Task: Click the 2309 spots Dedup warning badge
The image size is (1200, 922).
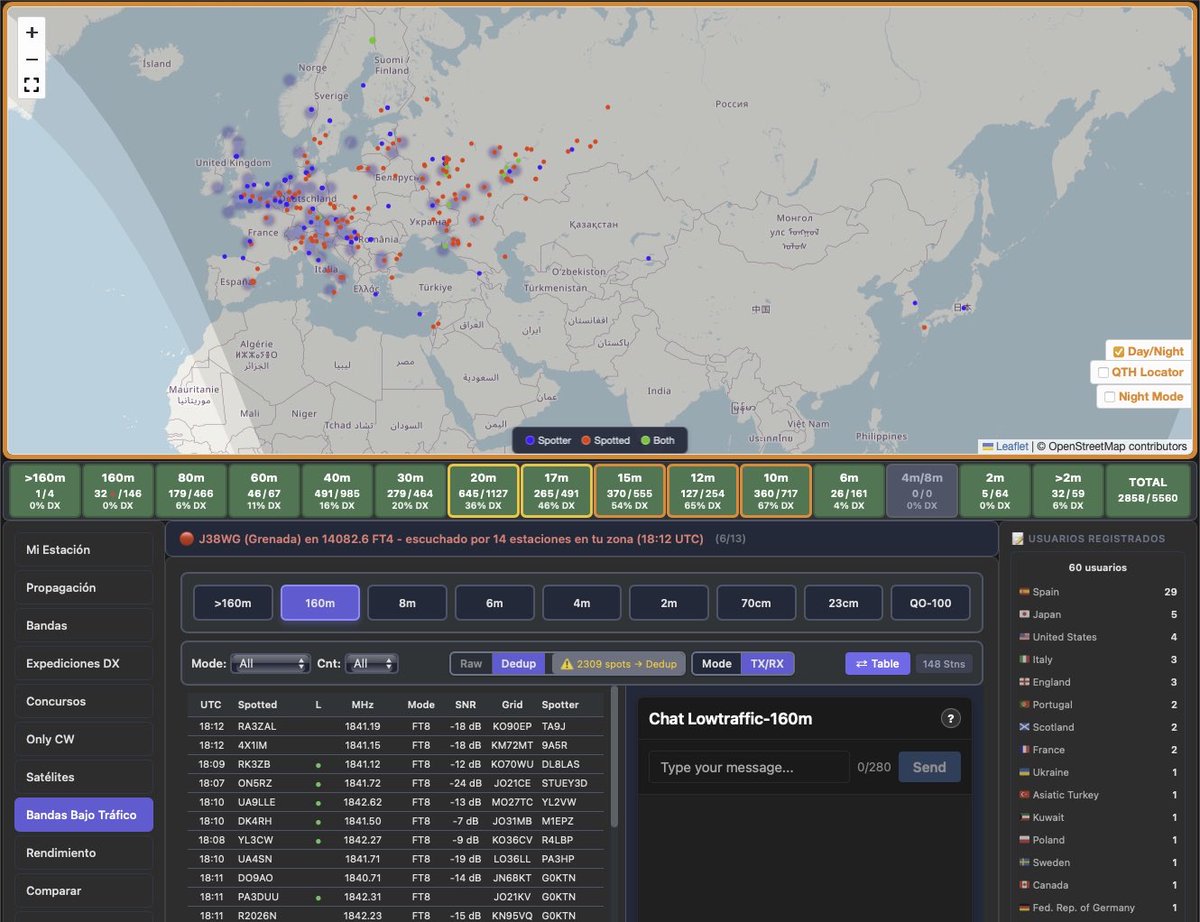Action: pyautogui.click(x=618, y=663)
